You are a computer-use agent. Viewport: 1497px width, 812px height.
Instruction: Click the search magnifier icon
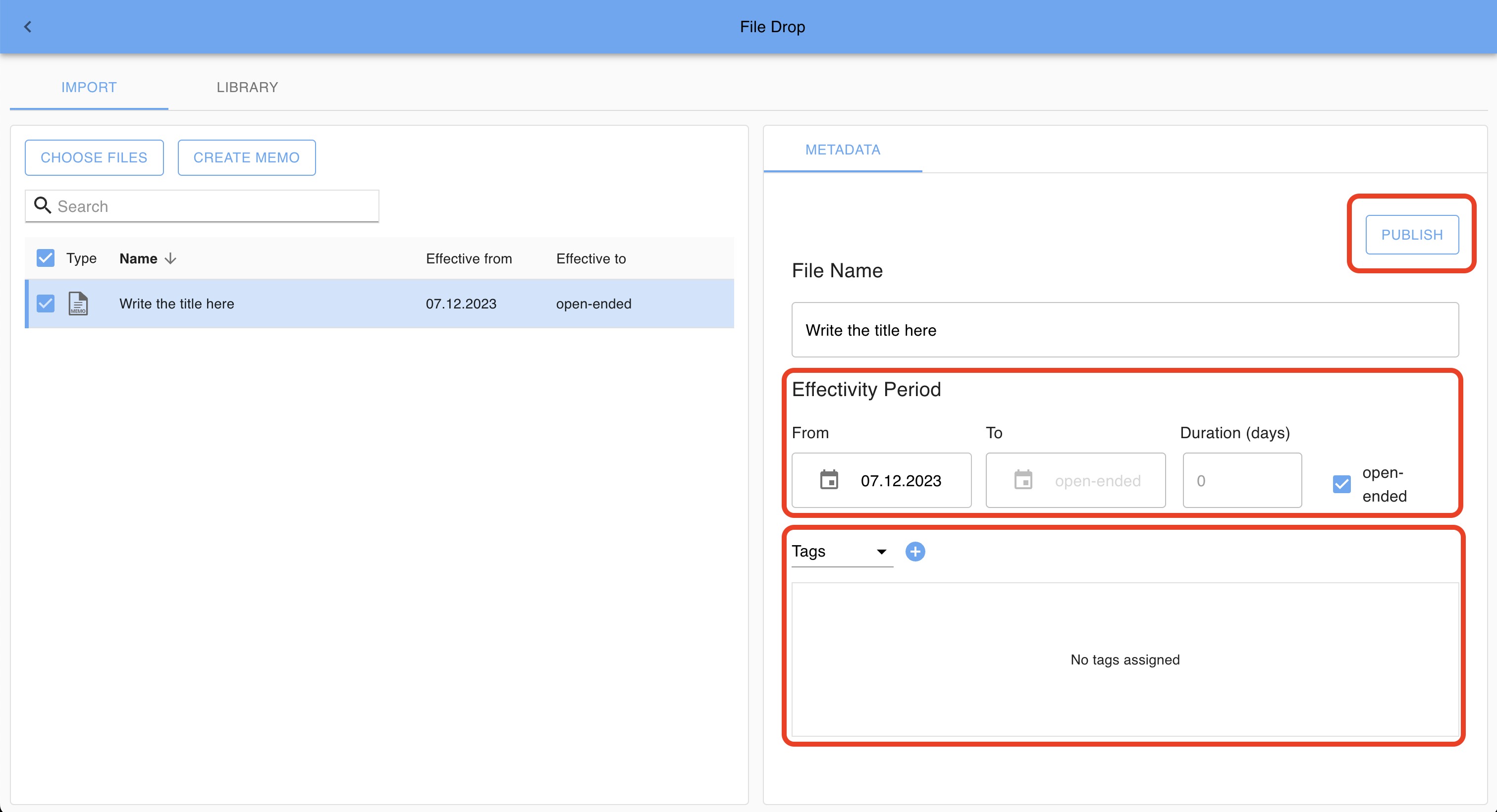pos(42,205)
